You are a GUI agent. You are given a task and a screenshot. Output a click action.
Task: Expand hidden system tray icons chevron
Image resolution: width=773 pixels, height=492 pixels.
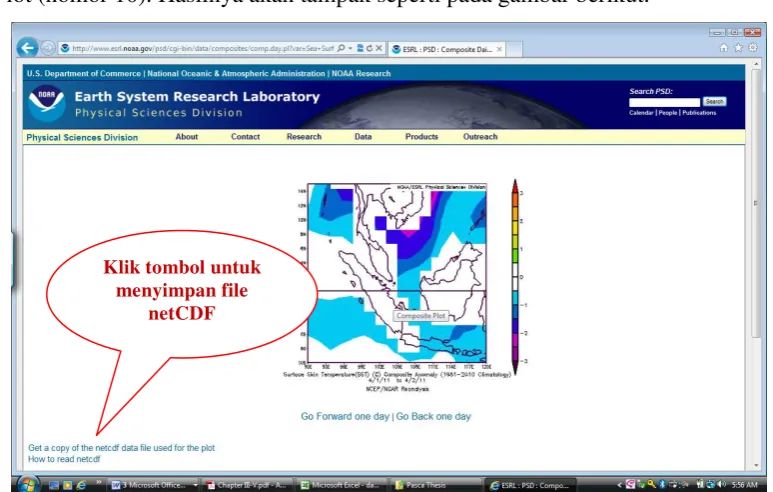[620, 486]
